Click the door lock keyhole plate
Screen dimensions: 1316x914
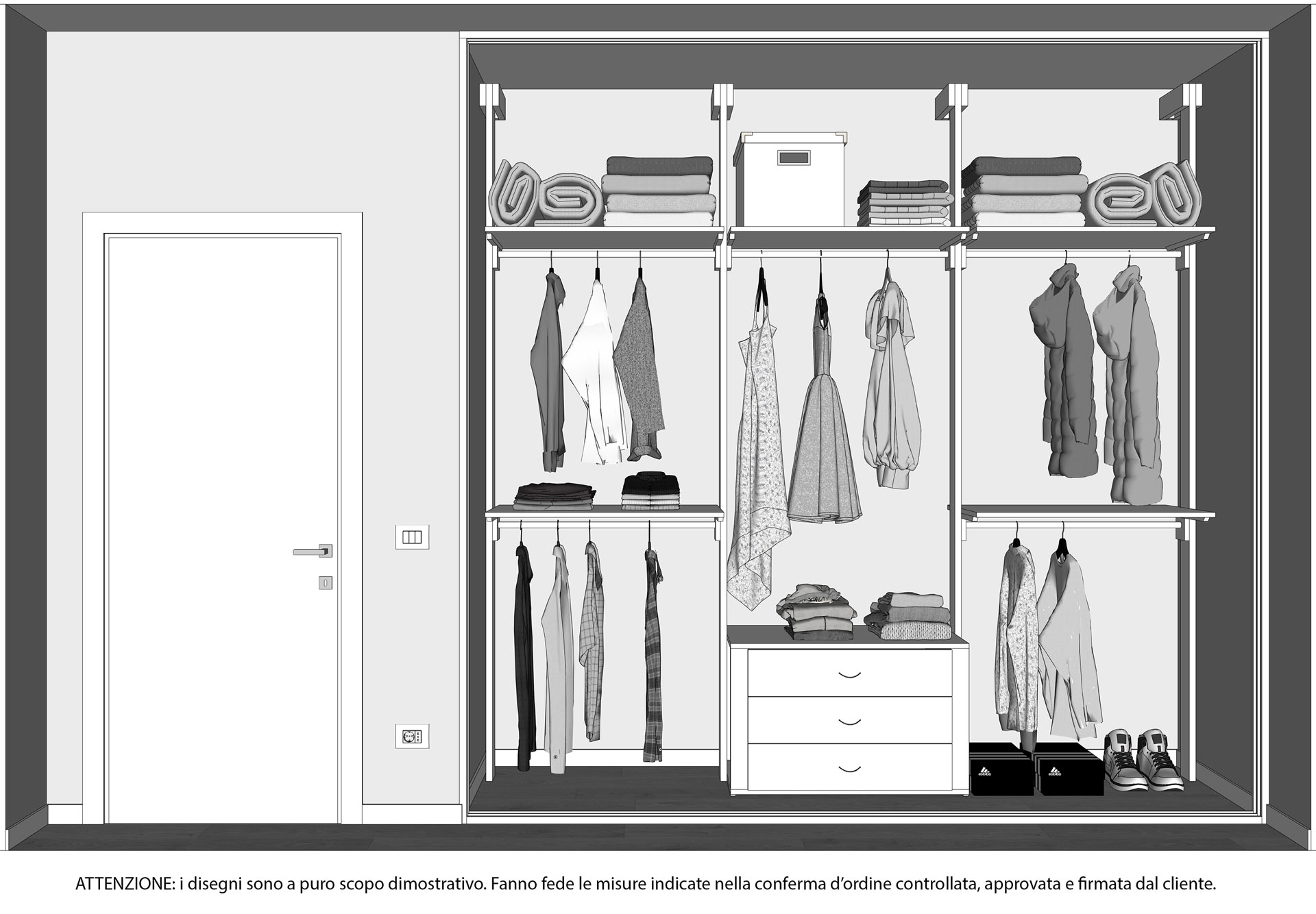click(326, 583)
